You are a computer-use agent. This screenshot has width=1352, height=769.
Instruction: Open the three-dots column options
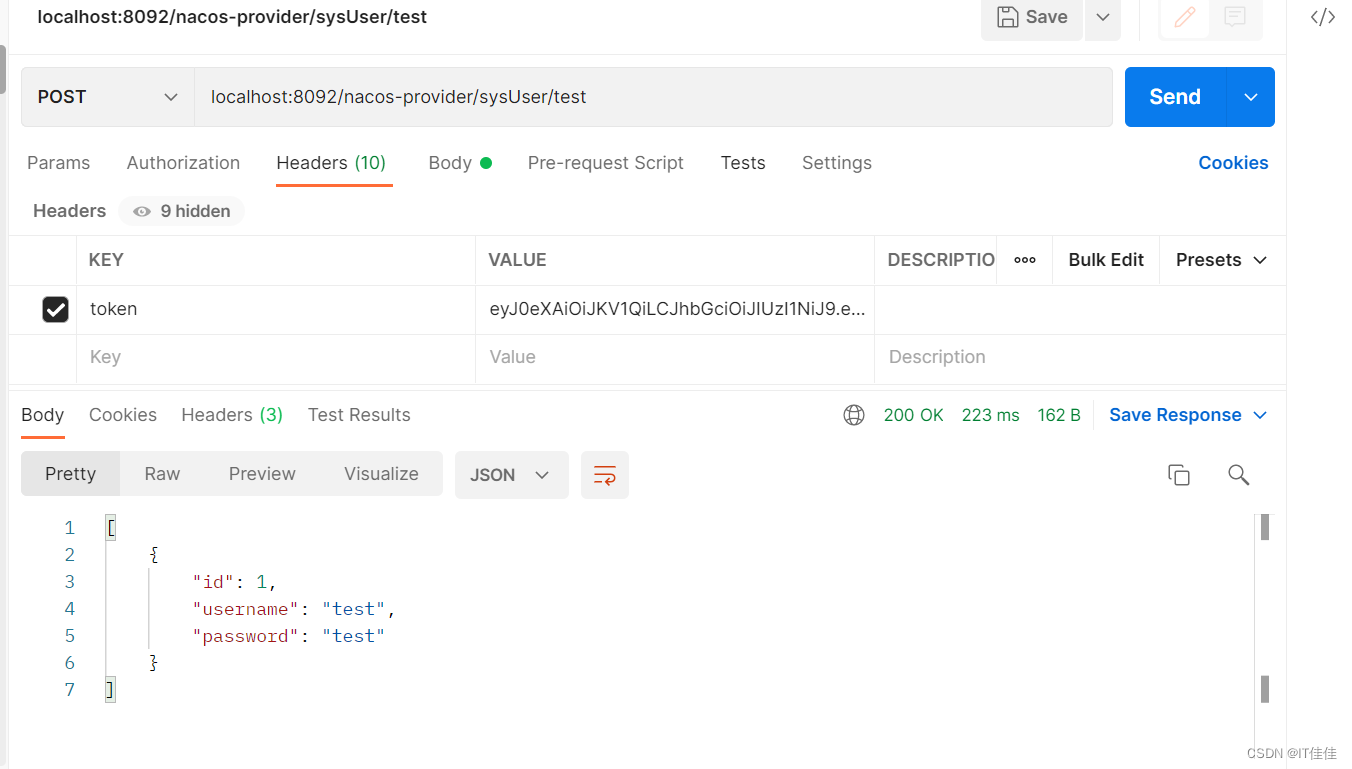pos(1025,260)
